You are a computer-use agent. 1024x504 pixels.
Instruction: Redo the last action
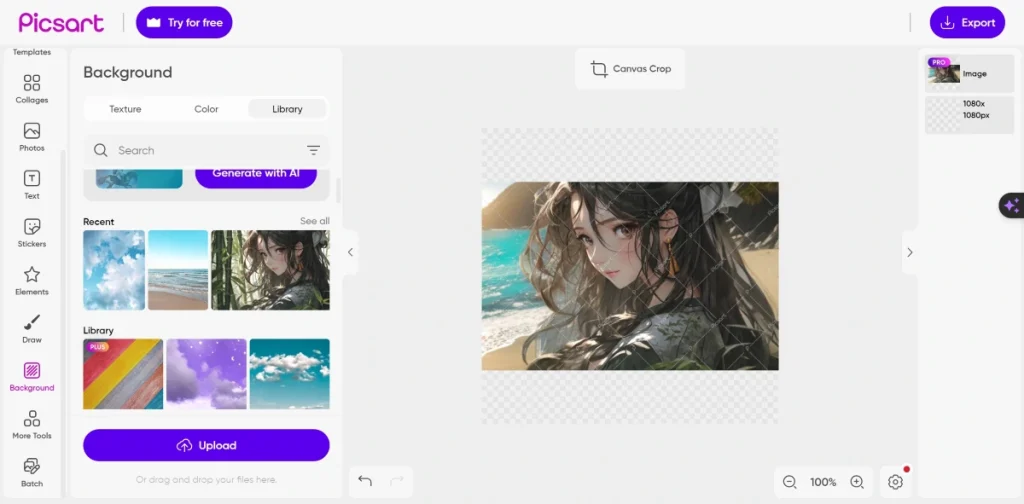[x=396, y=481]
